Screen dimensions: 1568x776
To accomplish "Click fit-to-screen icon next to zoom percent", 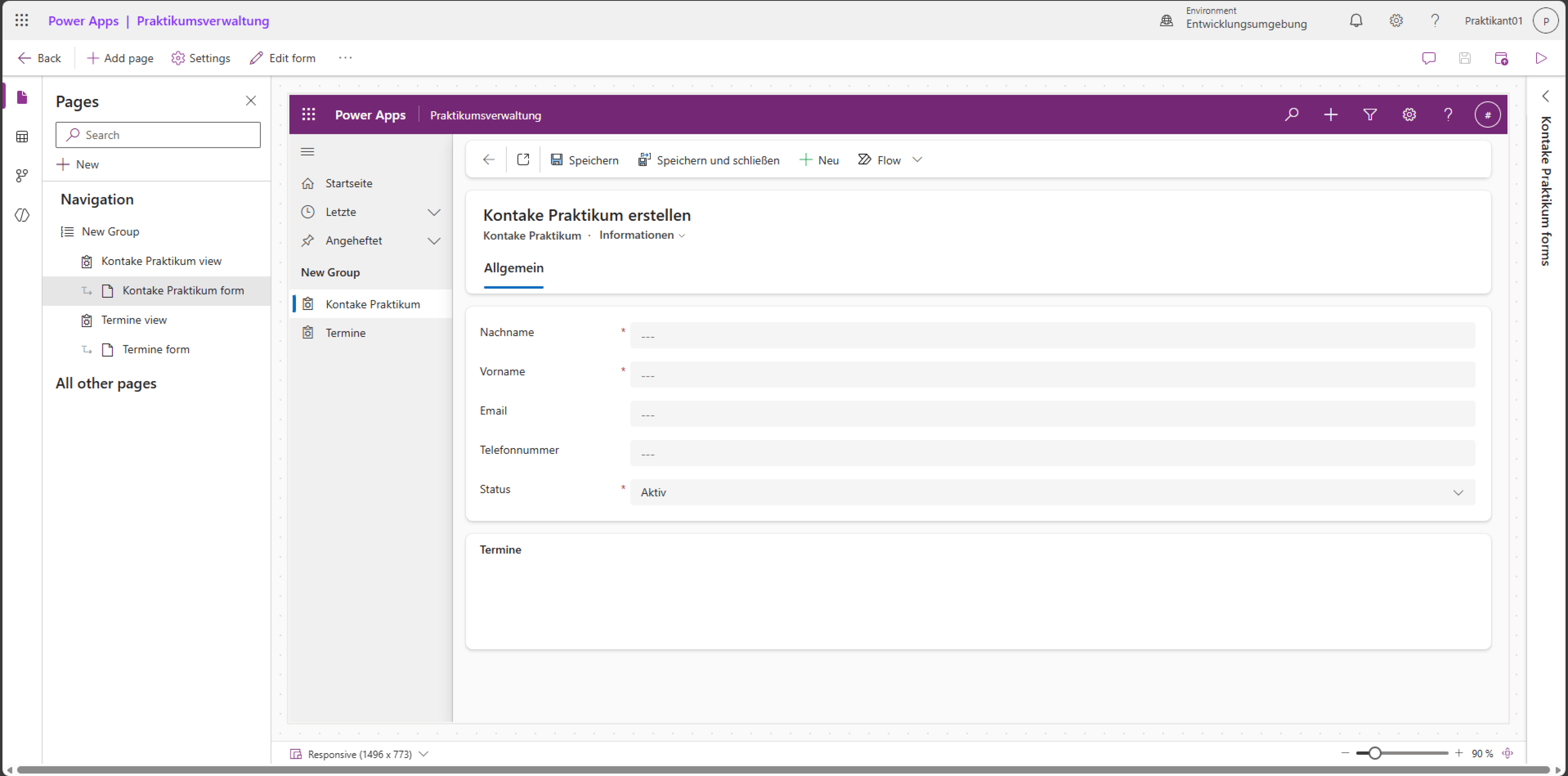I will coord(1507,753).
